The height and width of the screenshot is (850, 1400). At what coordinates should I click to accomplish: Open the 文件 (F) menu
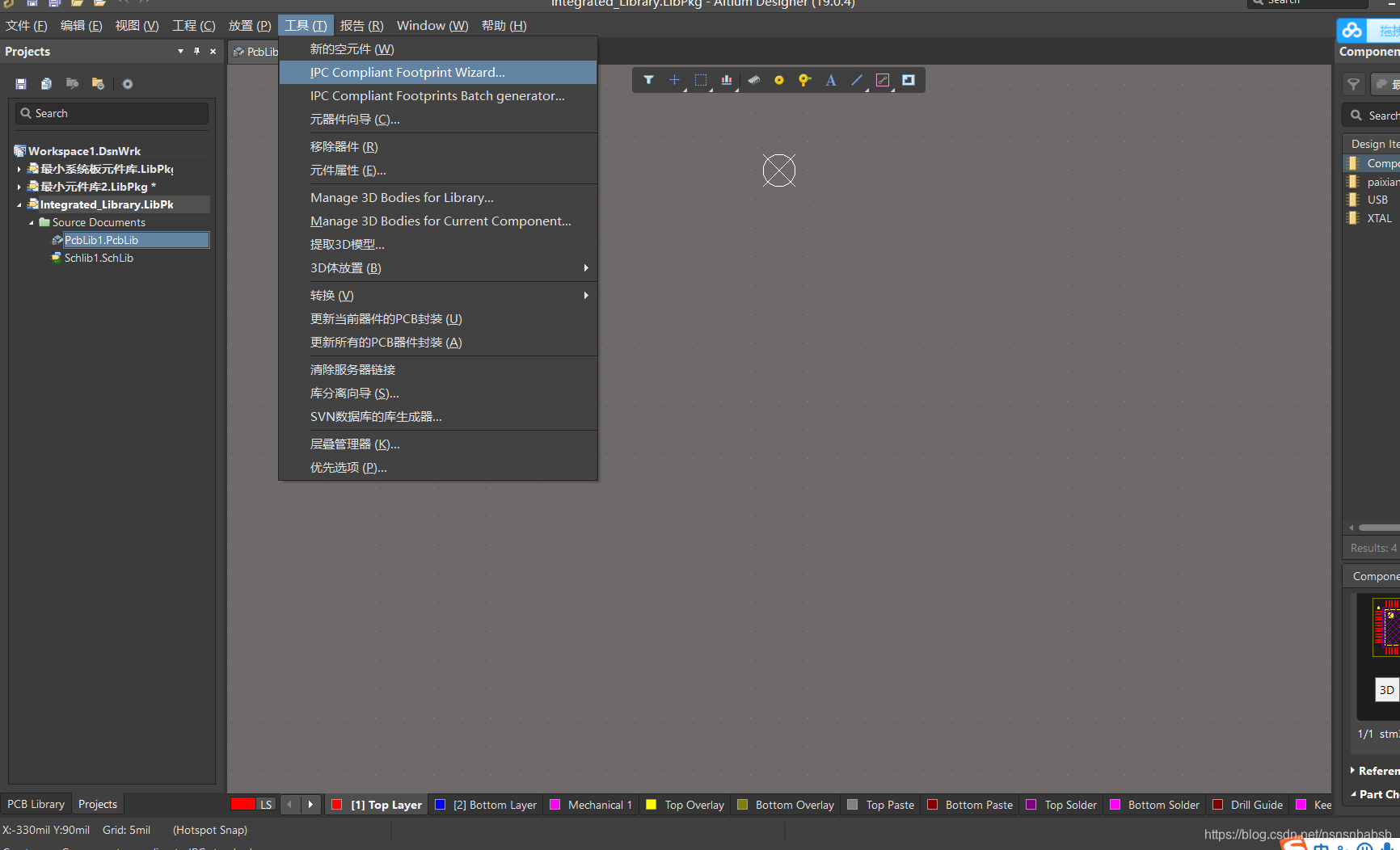(x=27, y=25)
